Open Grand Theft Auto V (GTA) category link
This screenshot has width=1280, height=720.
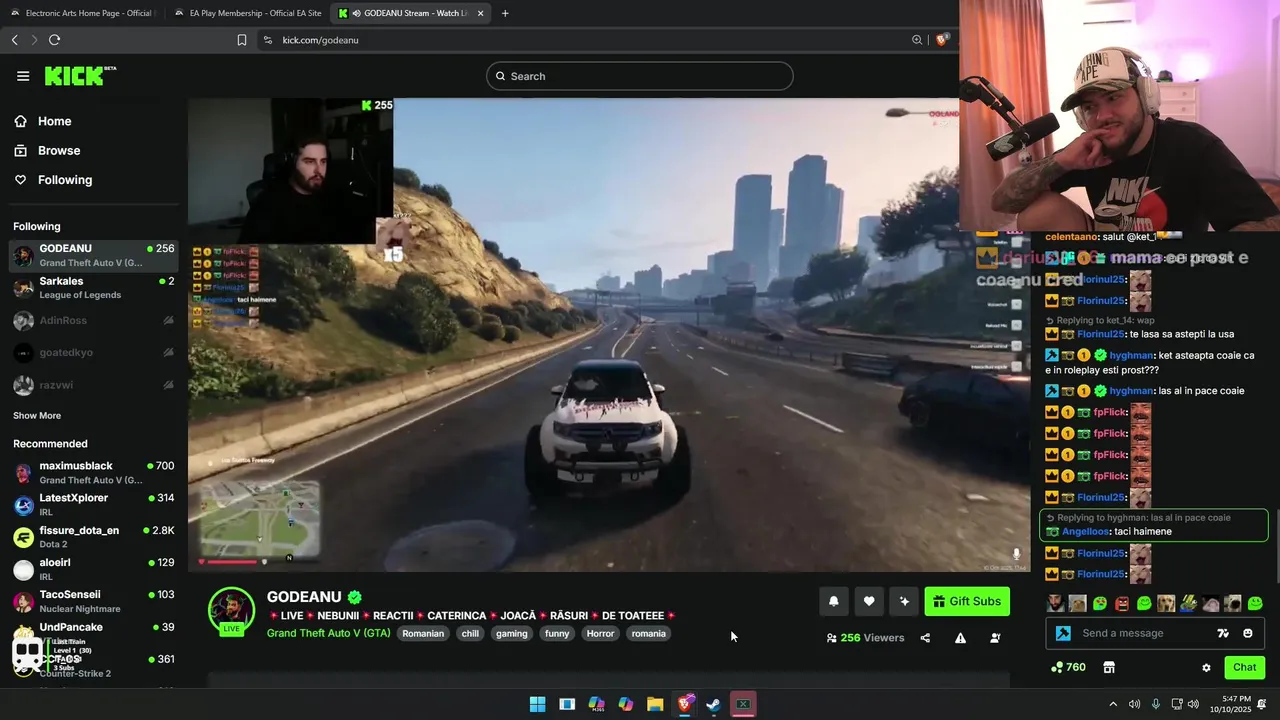click(329, 633)
